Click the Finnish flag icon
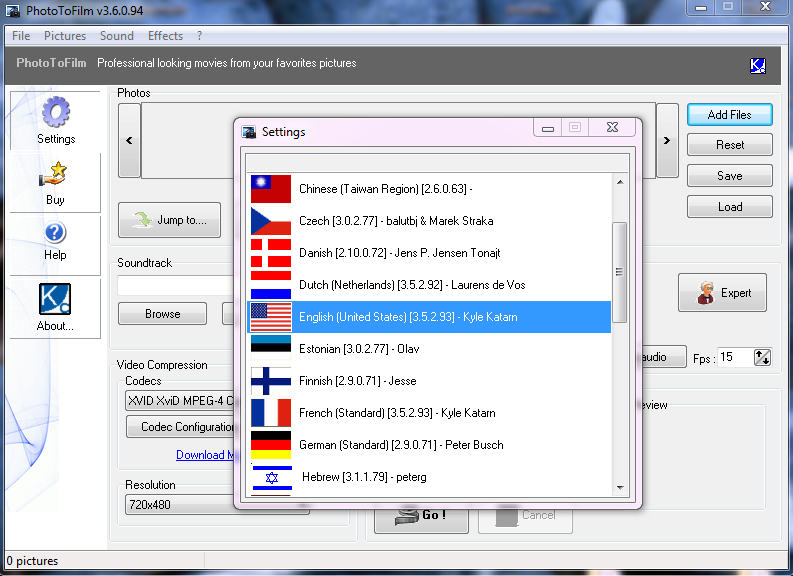Image resolution: width=793 pixels, height=576 pixels. click(271, 381)
